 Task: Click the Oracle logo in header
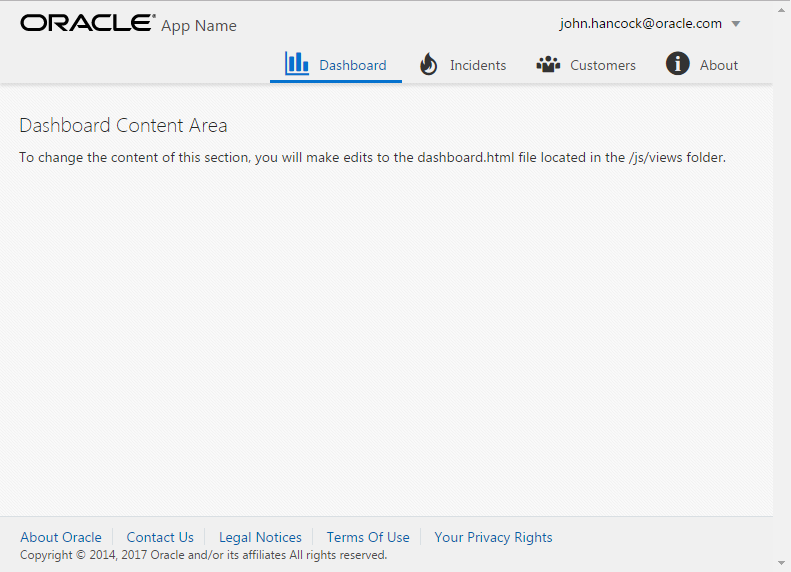pos(88,23)
